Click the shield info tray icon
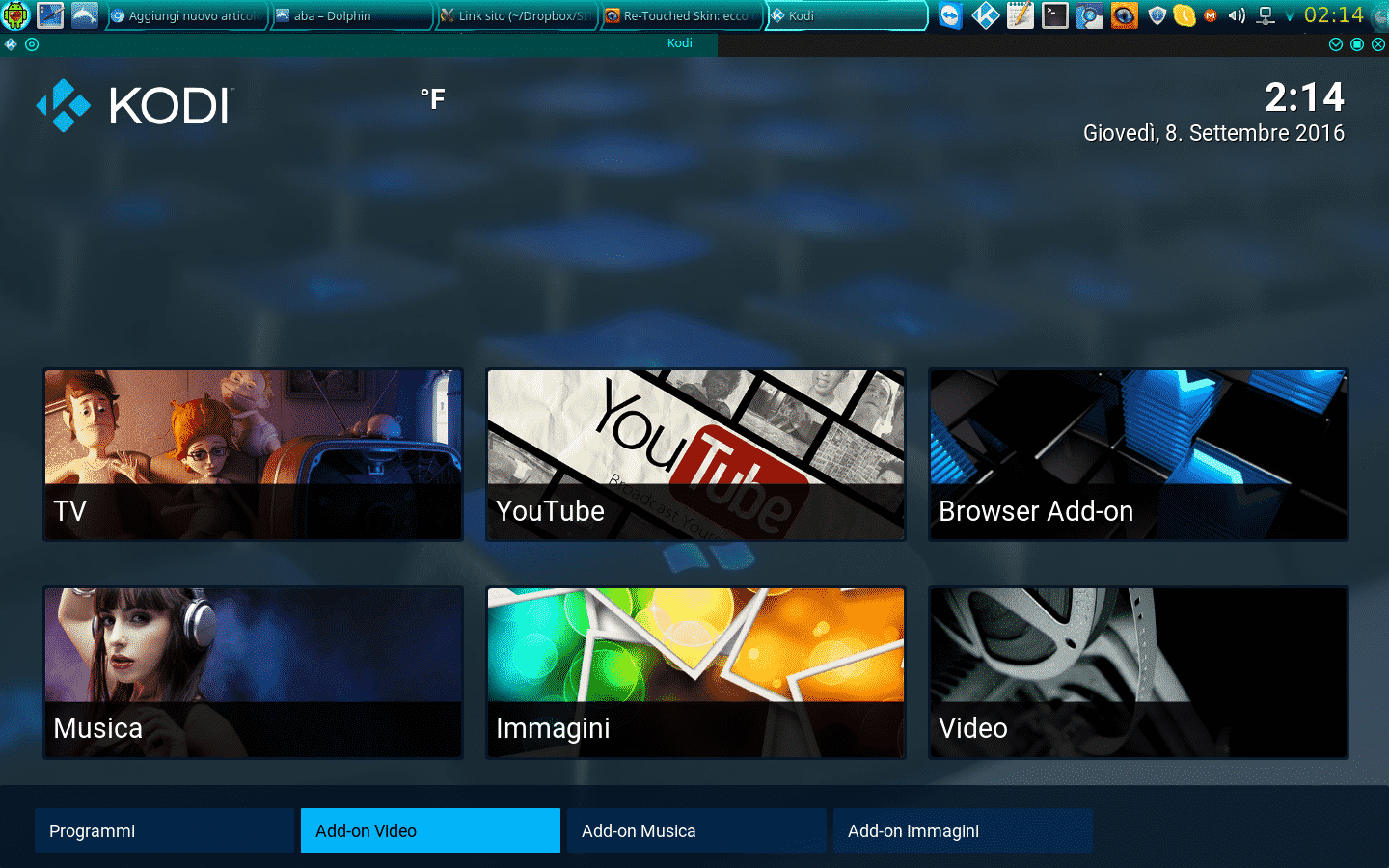The height and width of the screenshot is (868, 1389). (x=1157, y=15)
